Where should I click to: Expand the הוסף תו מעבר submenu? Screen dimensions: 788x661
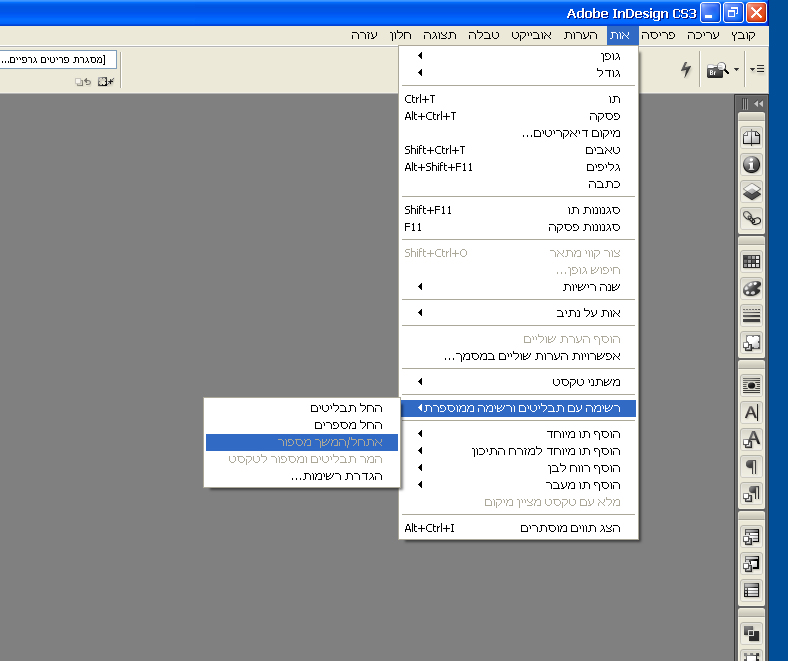pyautogui.click(x=518, y=485)
